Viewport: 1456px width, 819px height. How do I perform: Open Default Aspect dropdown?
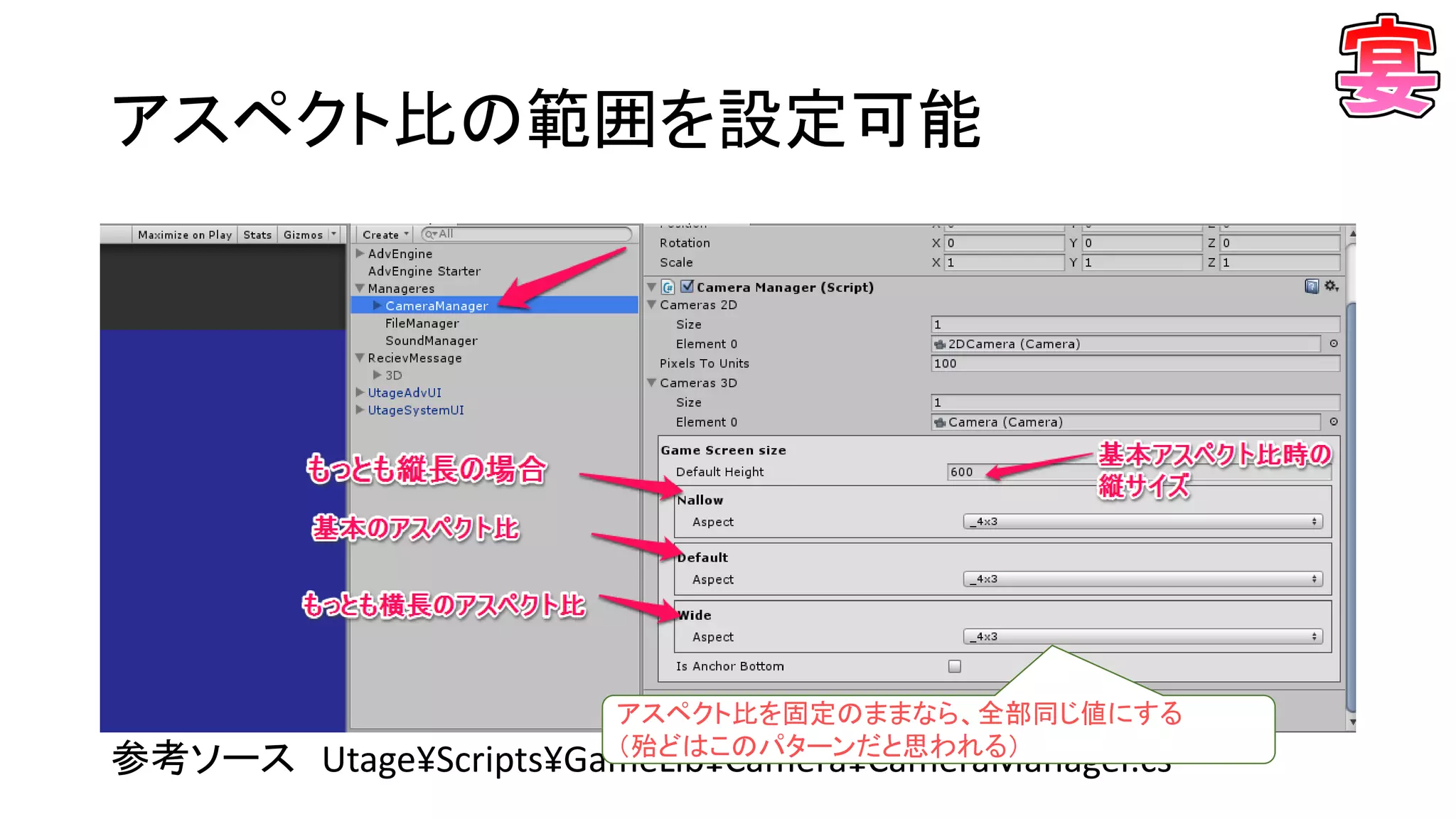[x=1142, y=579]
